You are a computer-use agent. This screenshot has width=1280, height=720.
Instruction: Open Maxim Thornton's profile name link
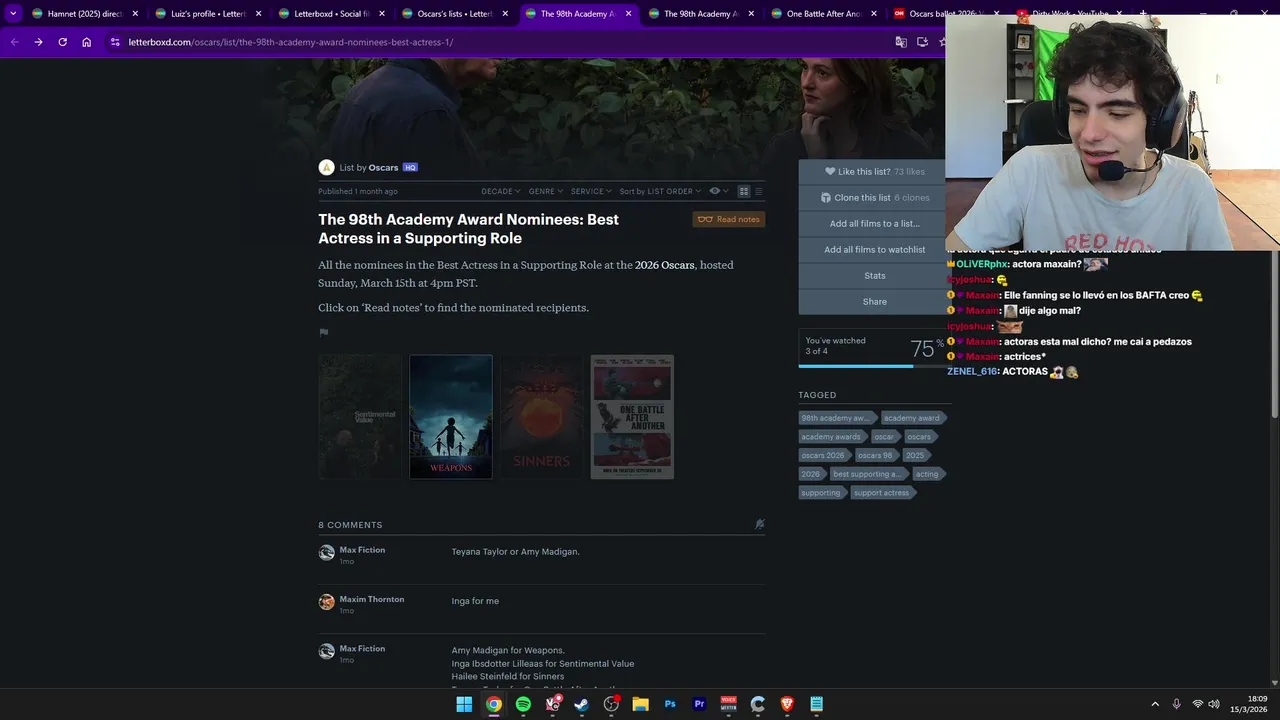pyautogui.click(x=372, y=599)
